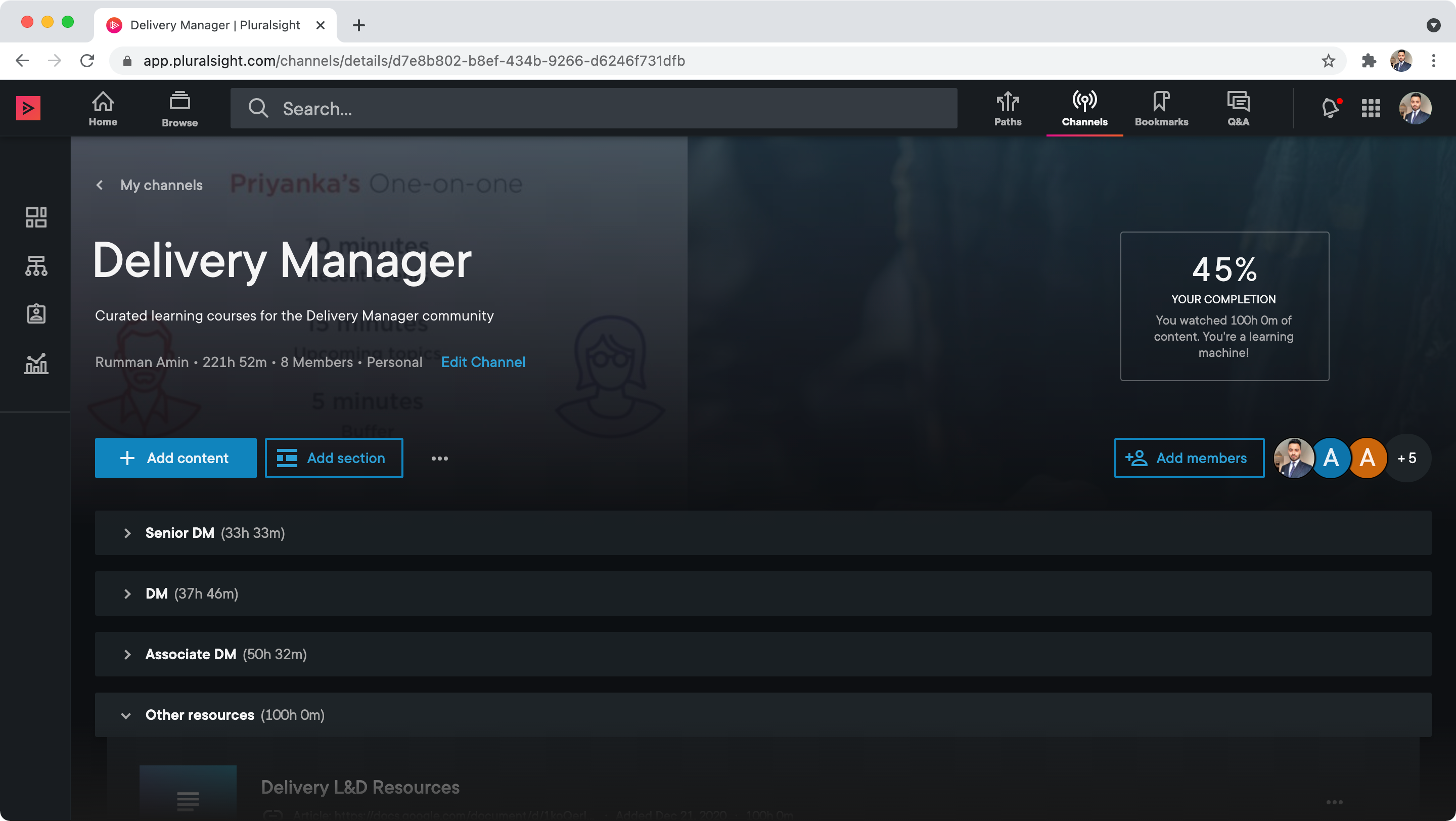Expand the Associate DM section

(127, 654)
